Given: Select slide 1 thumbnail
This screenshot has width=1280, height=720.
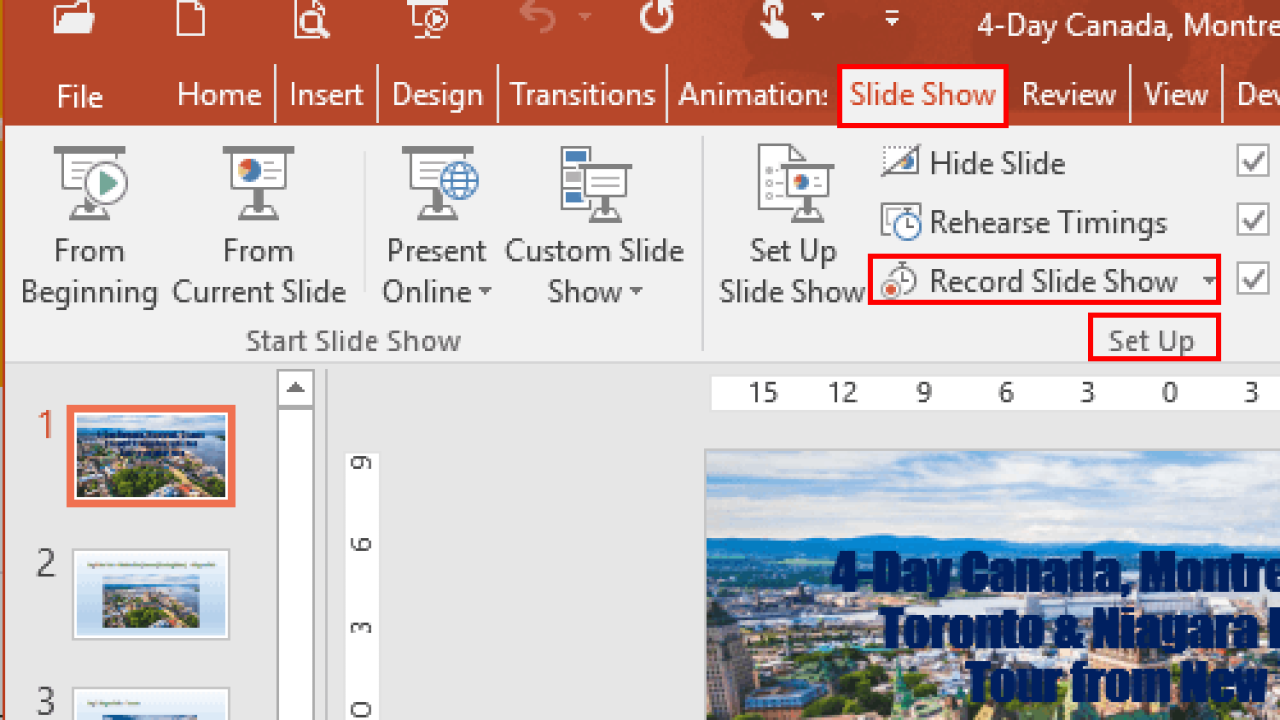Looking at the screenshot, I should click(x=151, y=456).
